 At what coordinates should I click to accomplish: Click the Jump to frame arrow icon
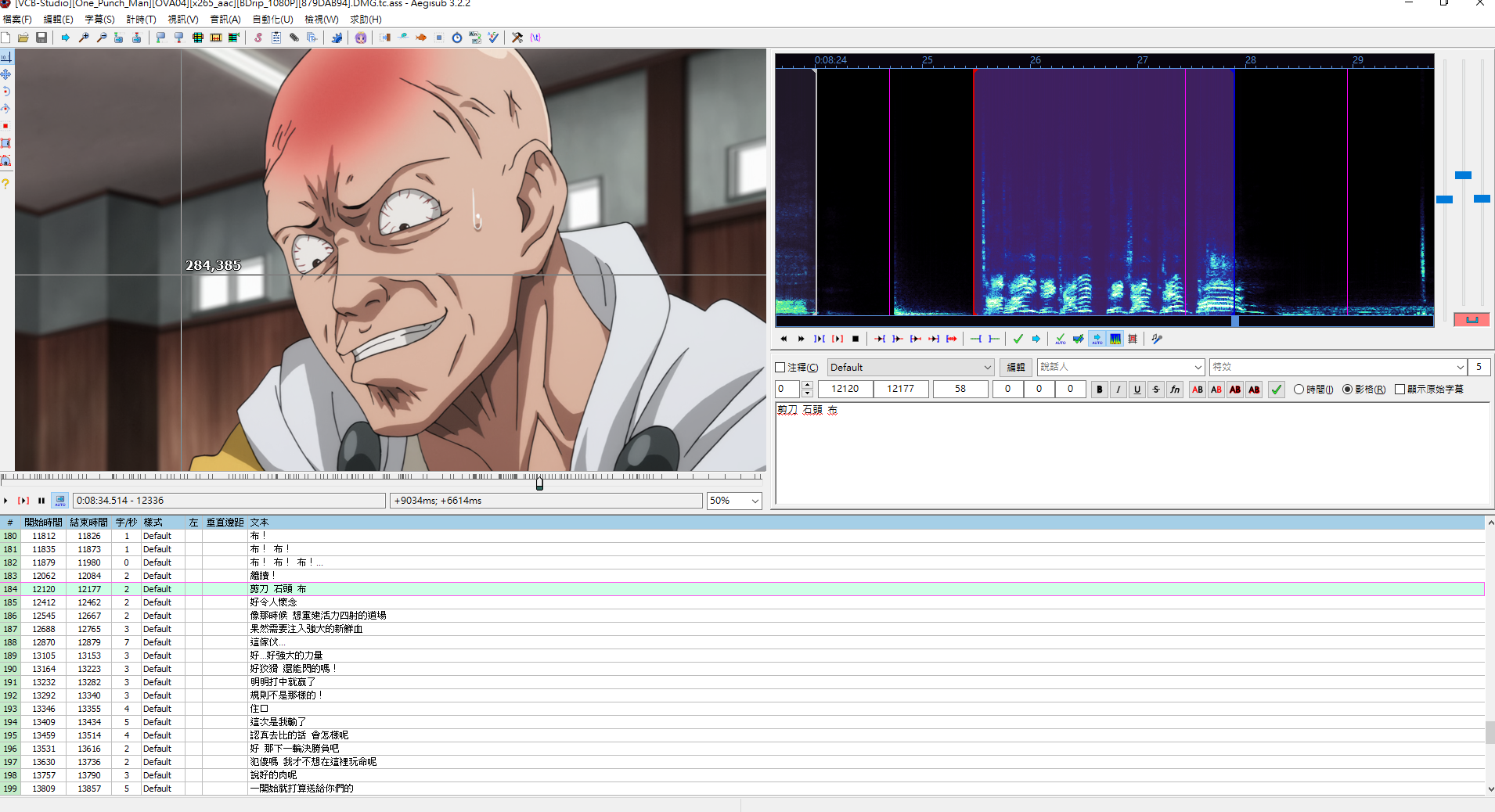(x=66, y=38)
